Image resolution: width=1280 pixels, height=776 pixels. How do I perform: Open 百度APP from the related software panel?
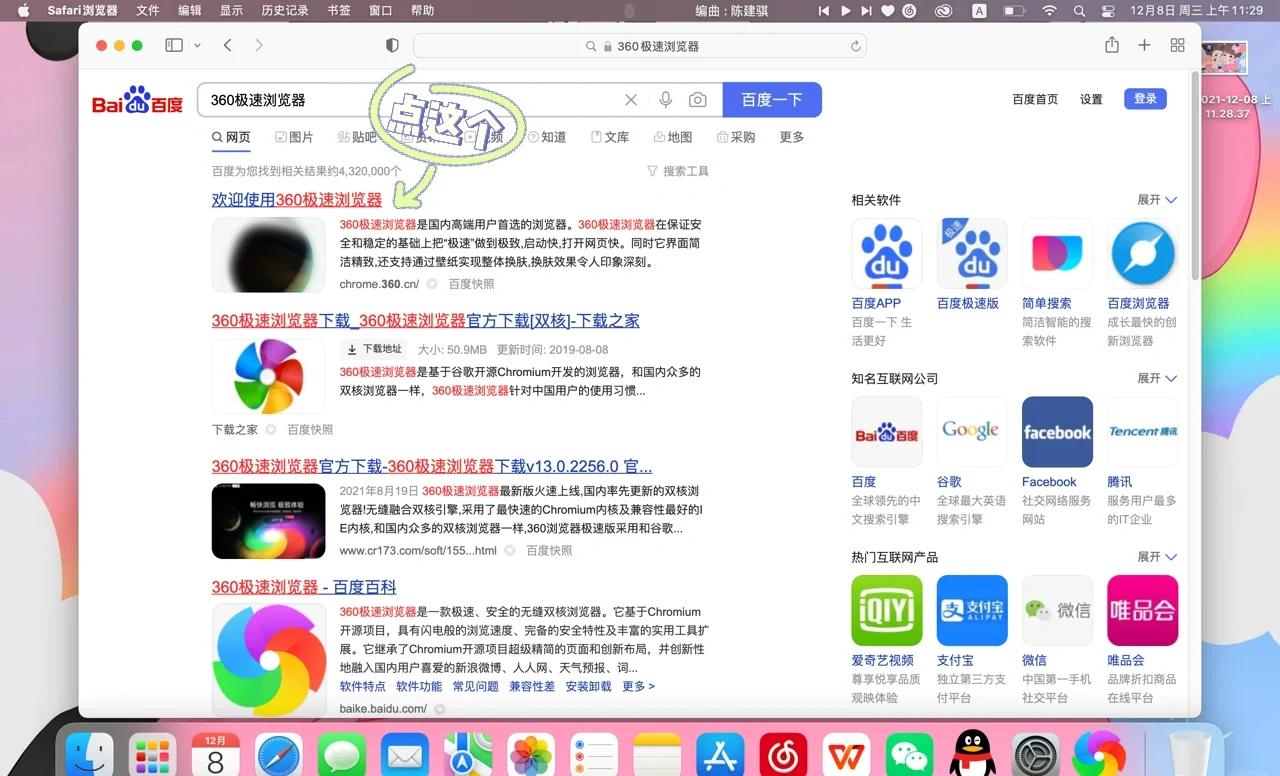pyautogui.click(x=886, y=253)
